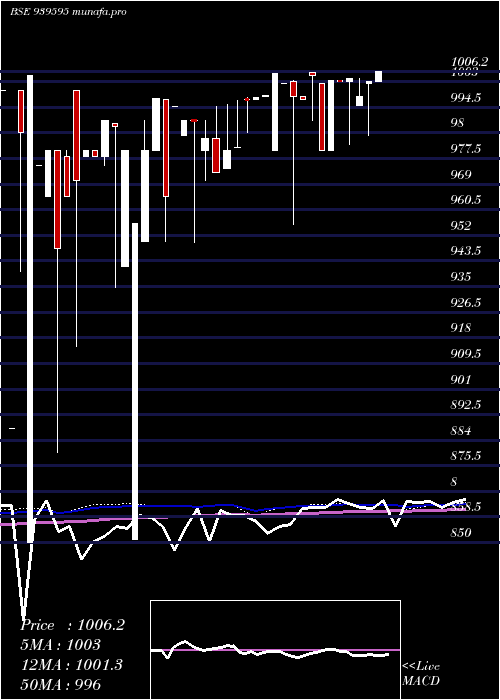500x700 pixels.
Task: Click the 935 price axis label
Action: pyautogui.click(x=461, y=277)
